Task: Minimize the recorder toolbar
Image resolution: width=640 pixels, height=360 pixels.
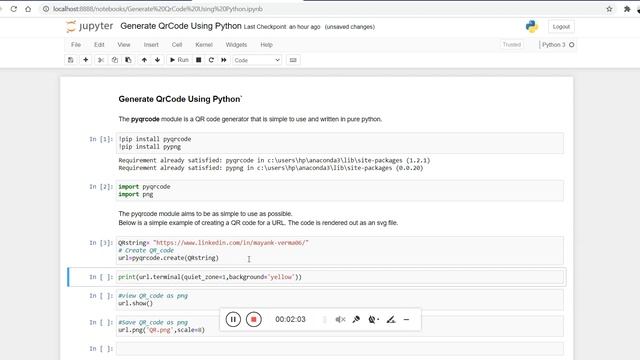Action: [406, 320]
